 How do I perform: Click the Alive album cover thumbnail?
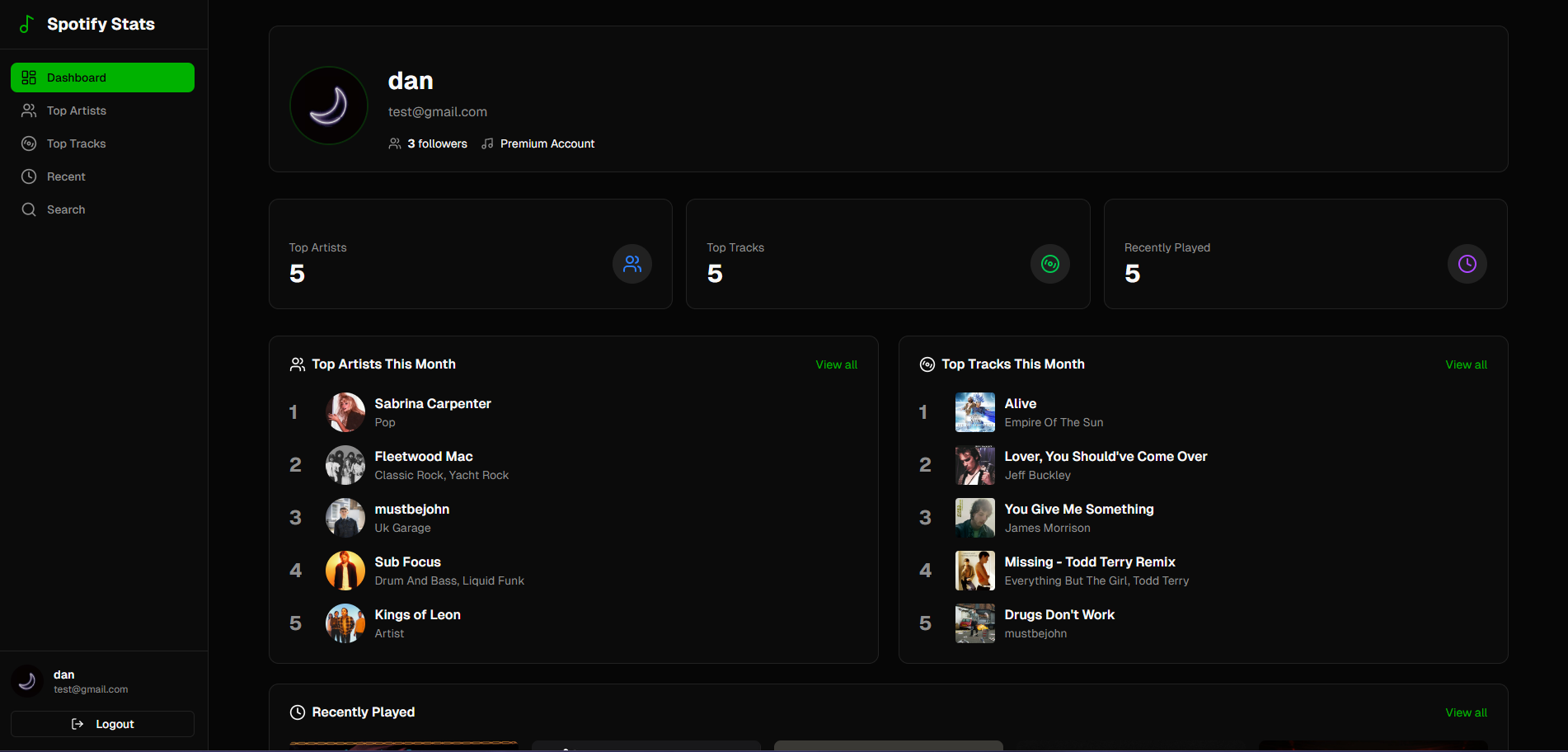point(974,412)
